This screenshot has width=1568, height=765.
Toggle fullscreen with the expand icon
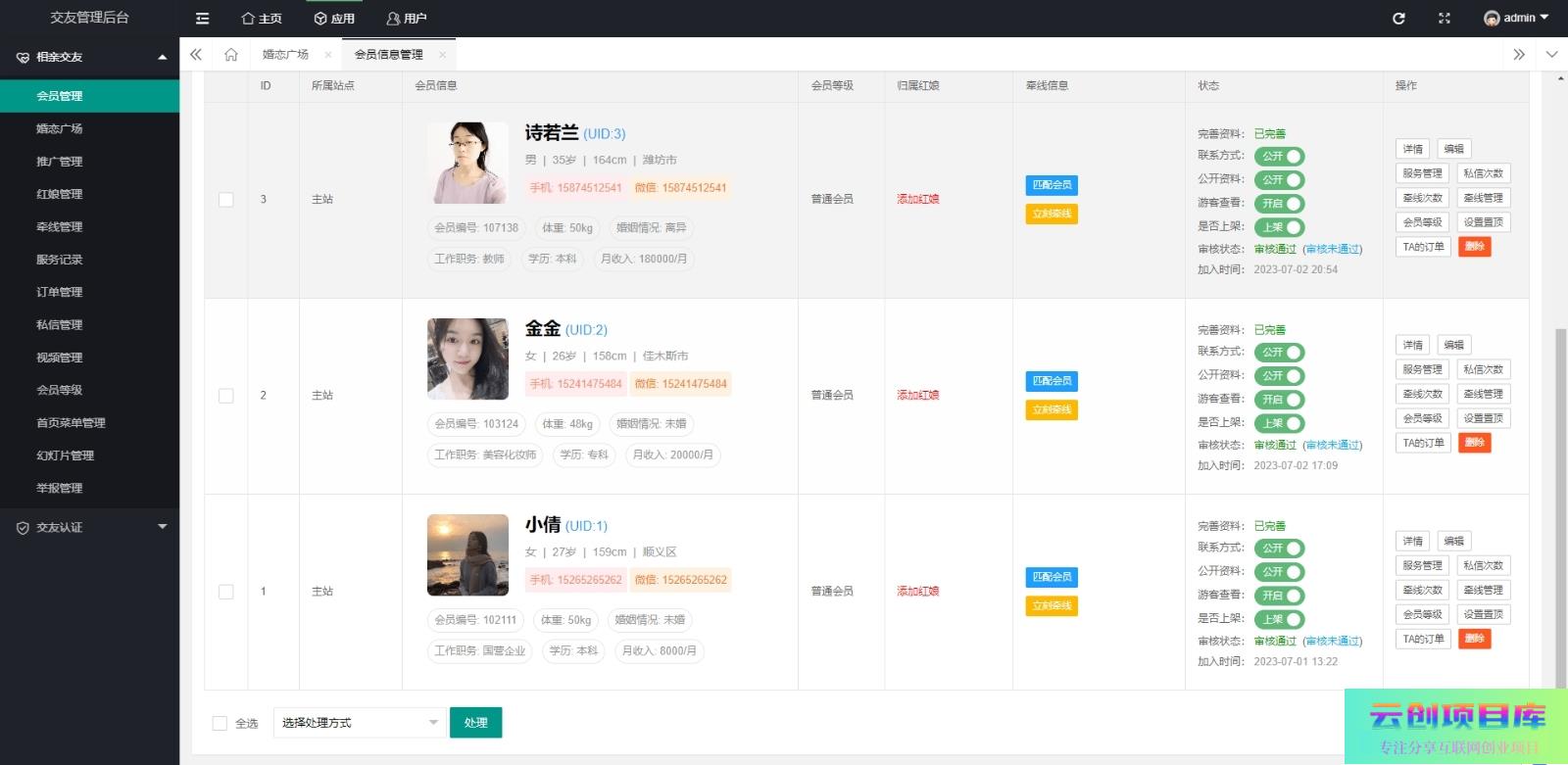tap(1444, 19)
